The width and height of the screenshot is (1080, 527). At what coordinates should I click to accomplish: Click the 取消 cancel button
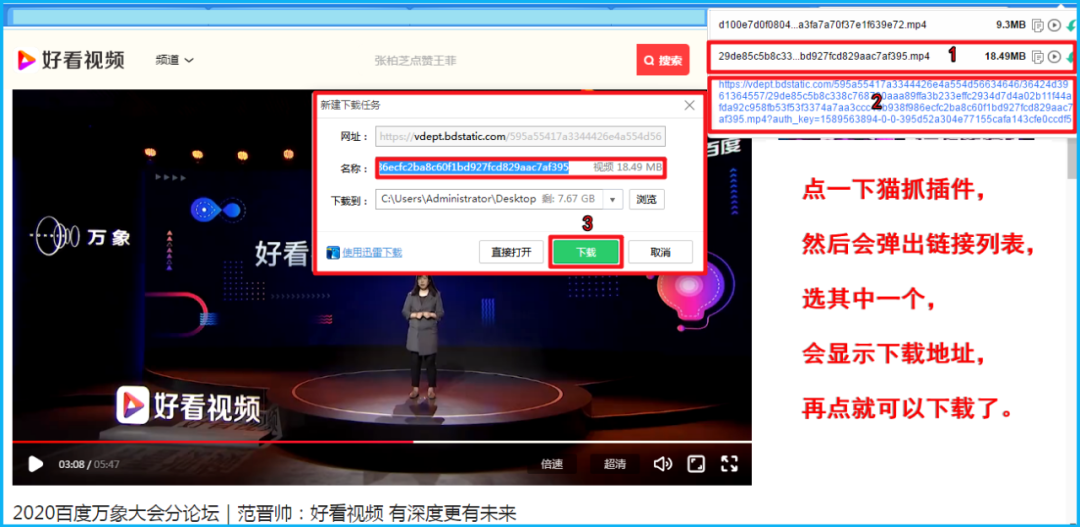(660, 252)
